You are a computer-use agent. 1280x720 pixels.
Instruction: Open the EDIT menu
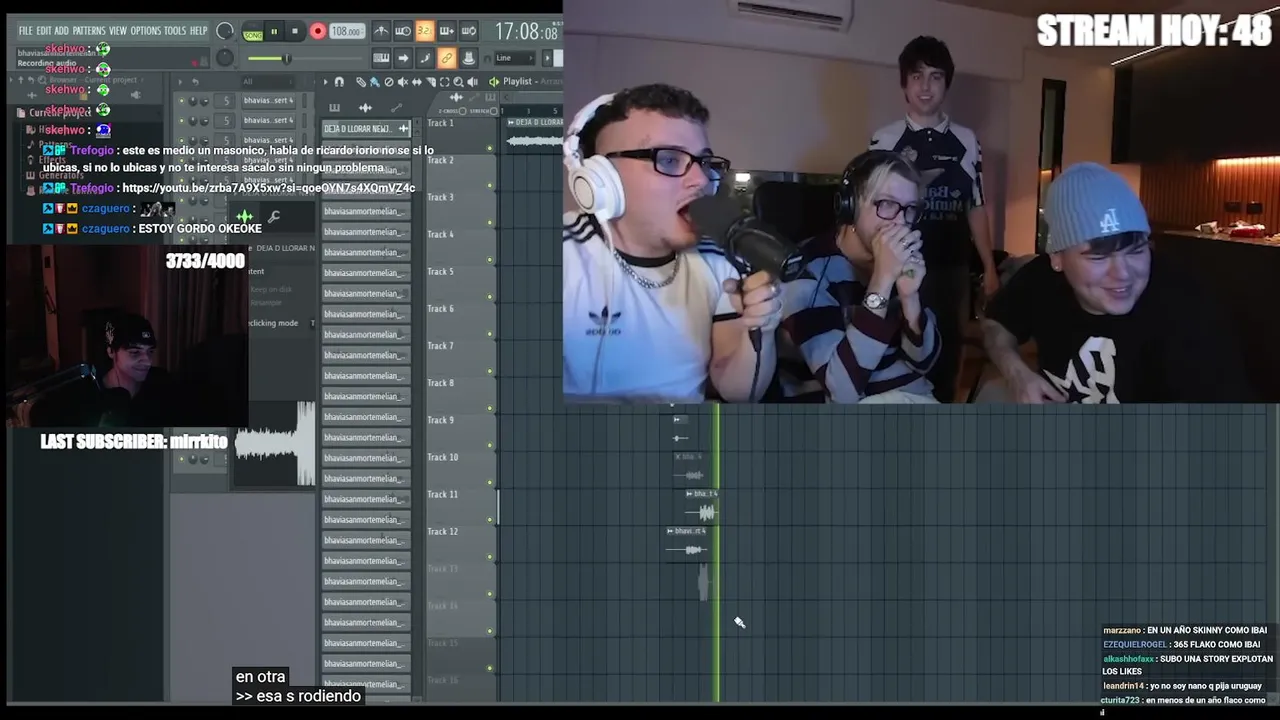coord(44,30)
